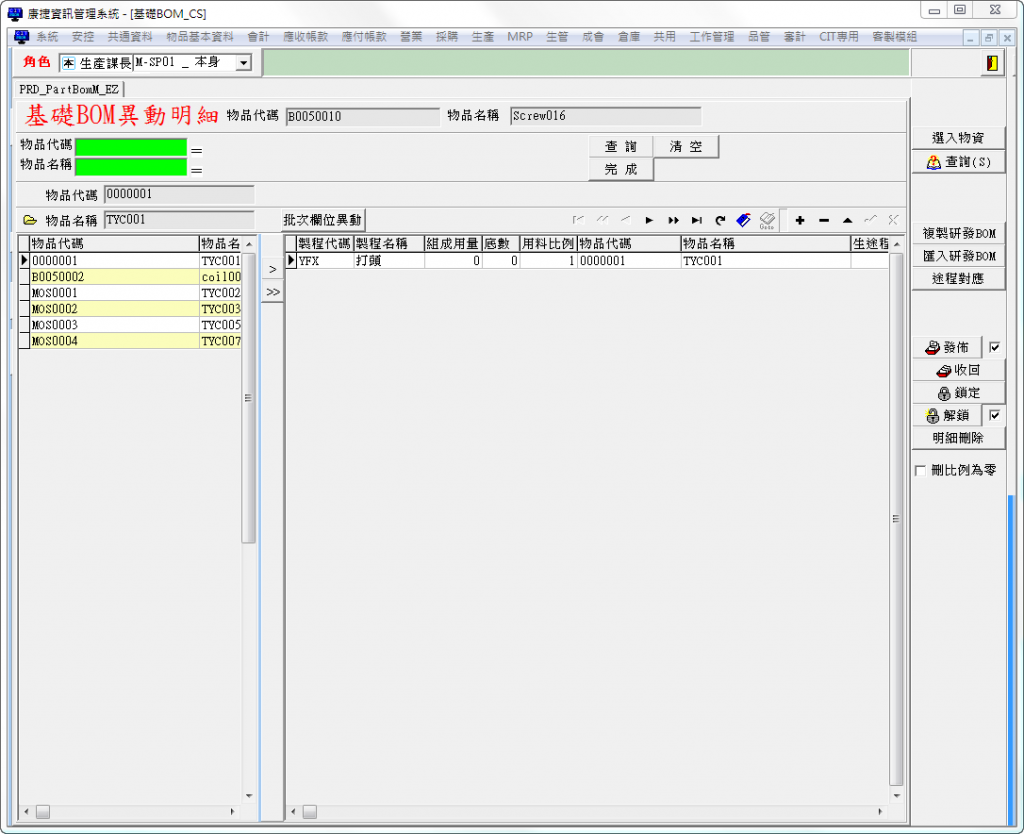Click the green 物品代碼 search field
This screenshot has height=834, width=1024.
pyautogui.click(x=131, y=147)
